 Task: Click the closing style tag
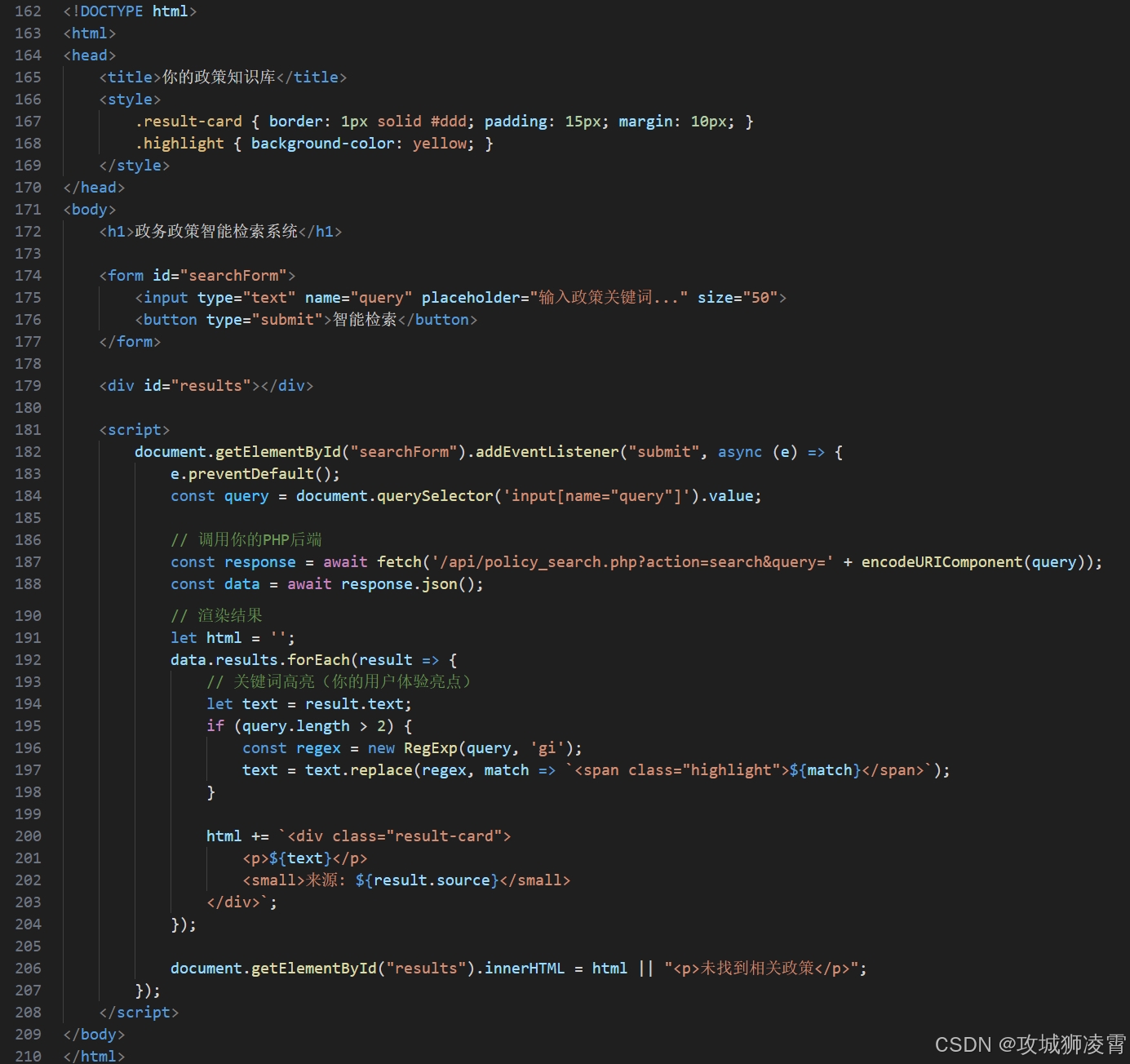click(x=135, y=166)
